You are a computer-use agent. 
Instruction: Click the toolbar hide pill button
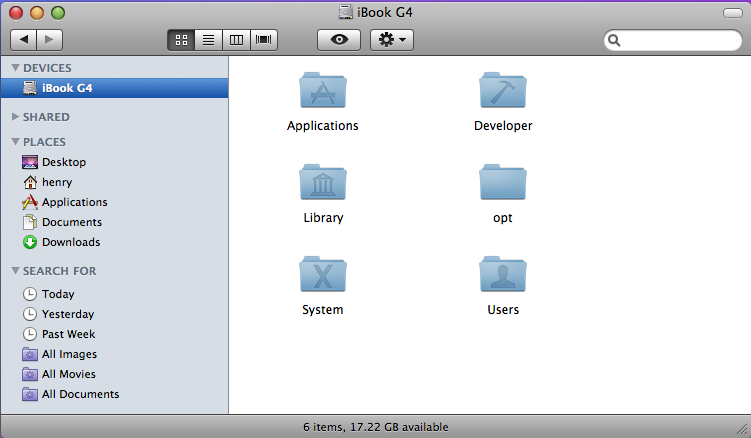click(x=732, y=13)
